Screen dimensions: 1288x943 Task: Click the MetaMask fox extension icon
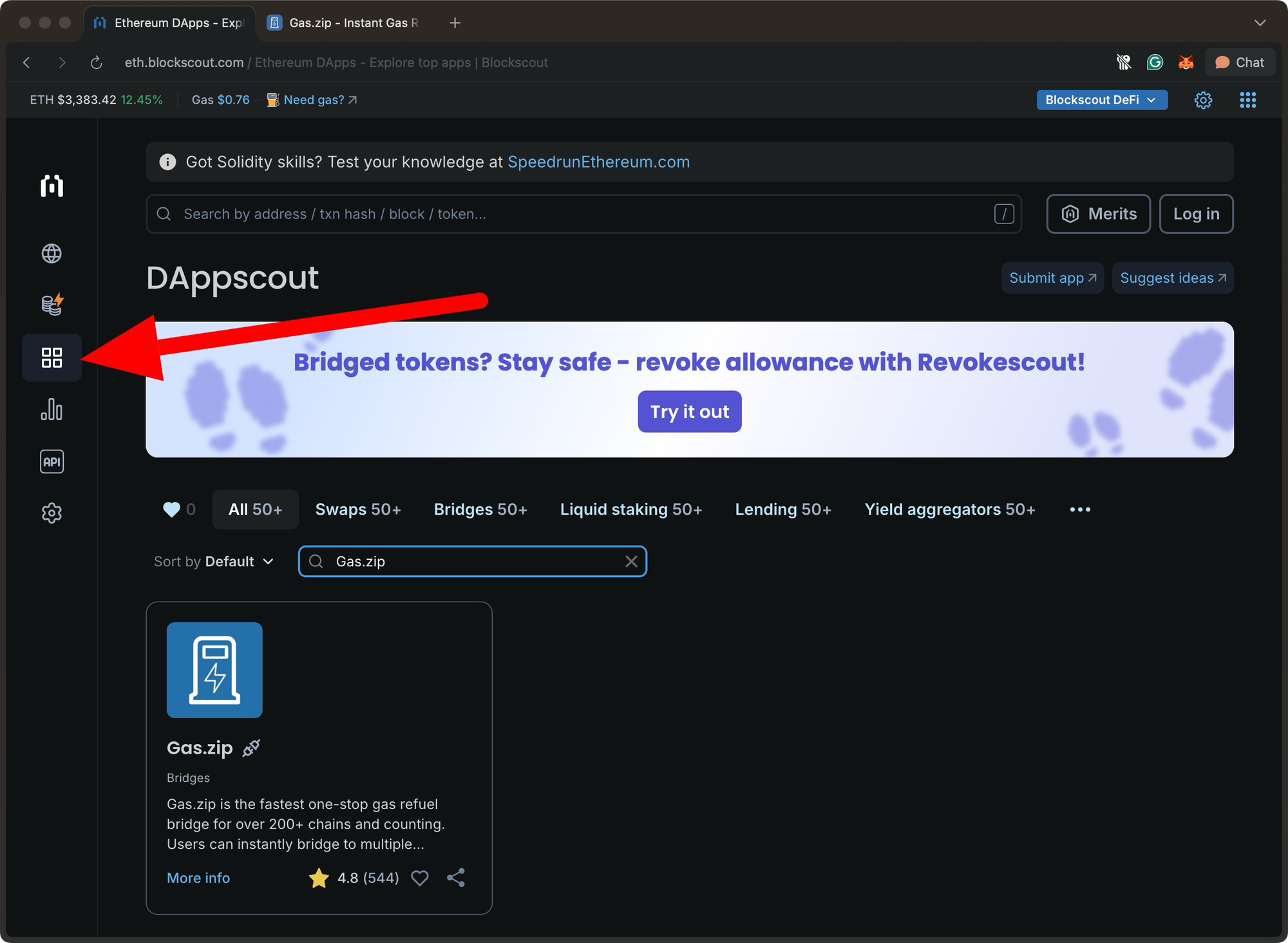click(x=1186, y=62)
